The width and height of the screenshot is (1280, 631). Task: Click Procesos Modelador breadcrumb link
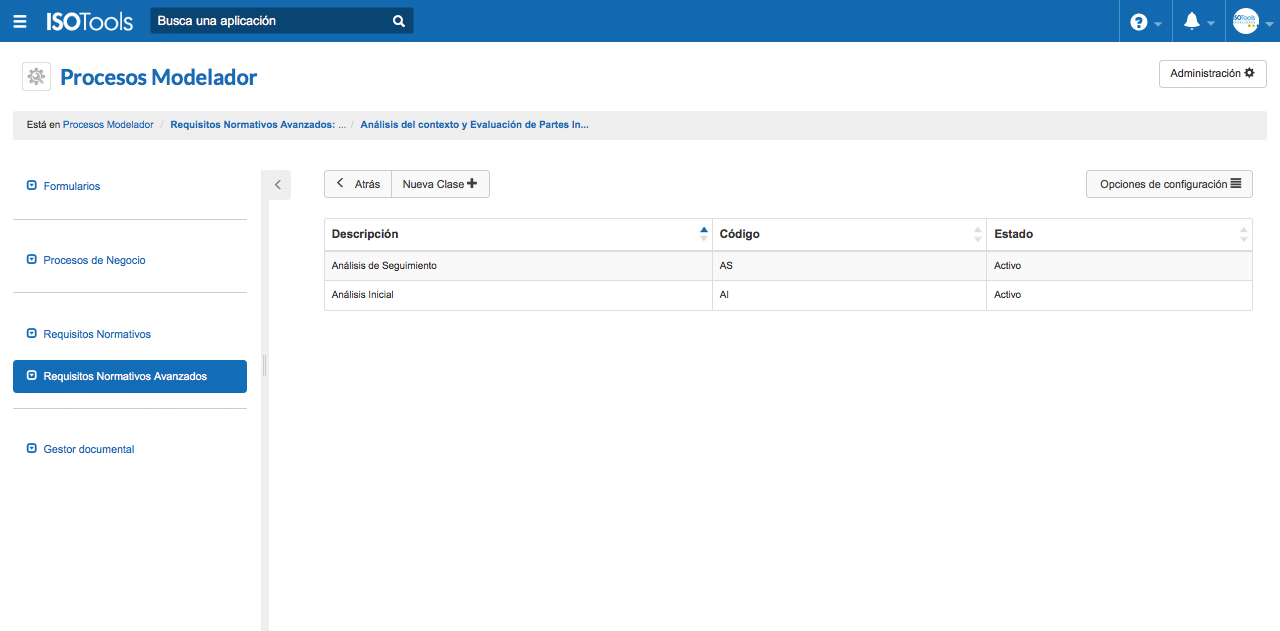[x=108, y=125]
